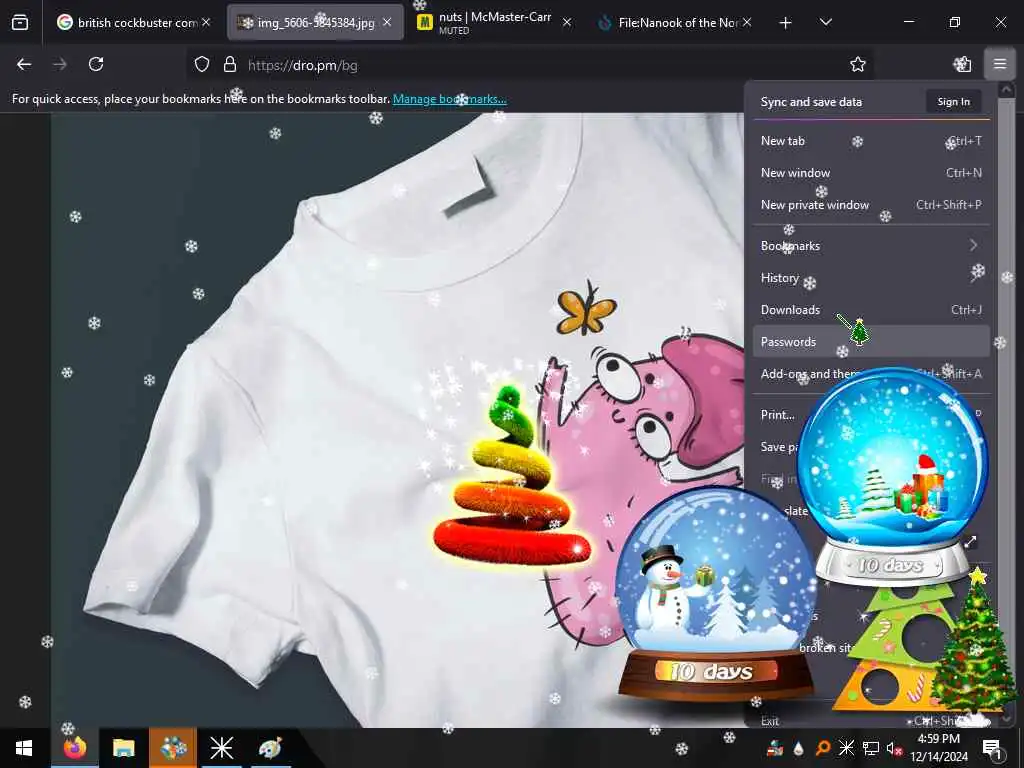
Task: Go forward with the right arrow button
Action: click(x=59, y=64)
